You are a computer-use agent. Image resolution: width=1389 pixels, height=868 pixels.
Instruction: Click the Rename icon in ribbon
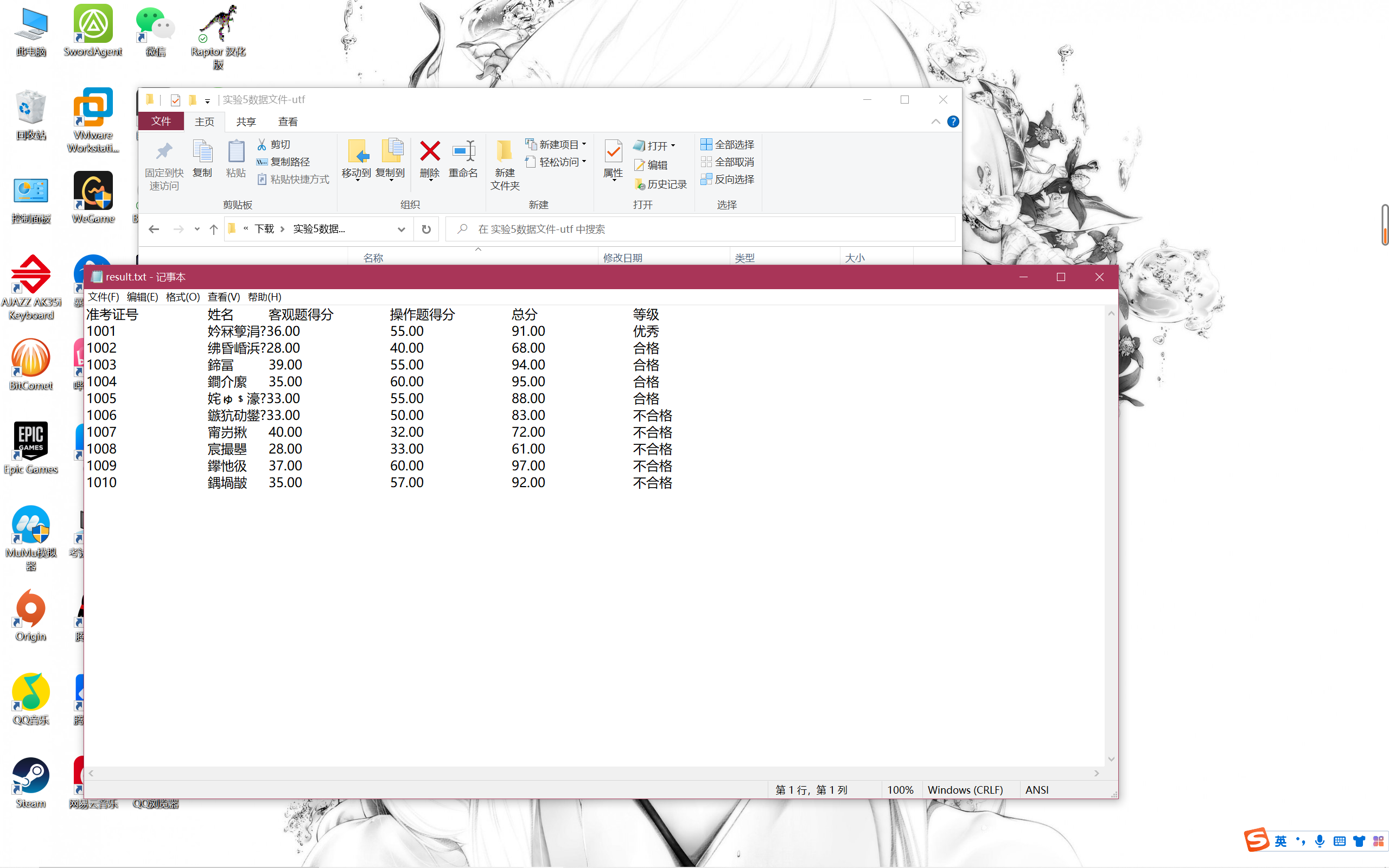463,152
